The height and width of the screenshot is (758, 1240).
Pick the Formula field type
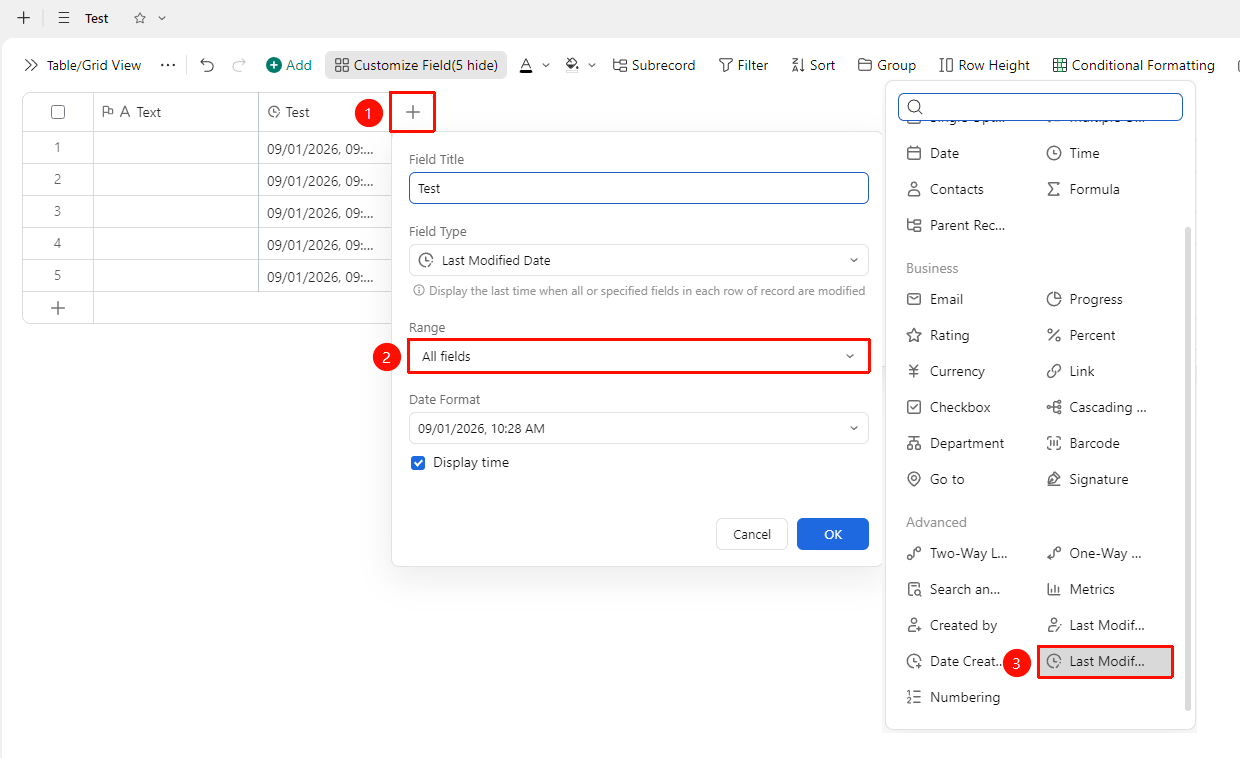tap(1083, 189)
